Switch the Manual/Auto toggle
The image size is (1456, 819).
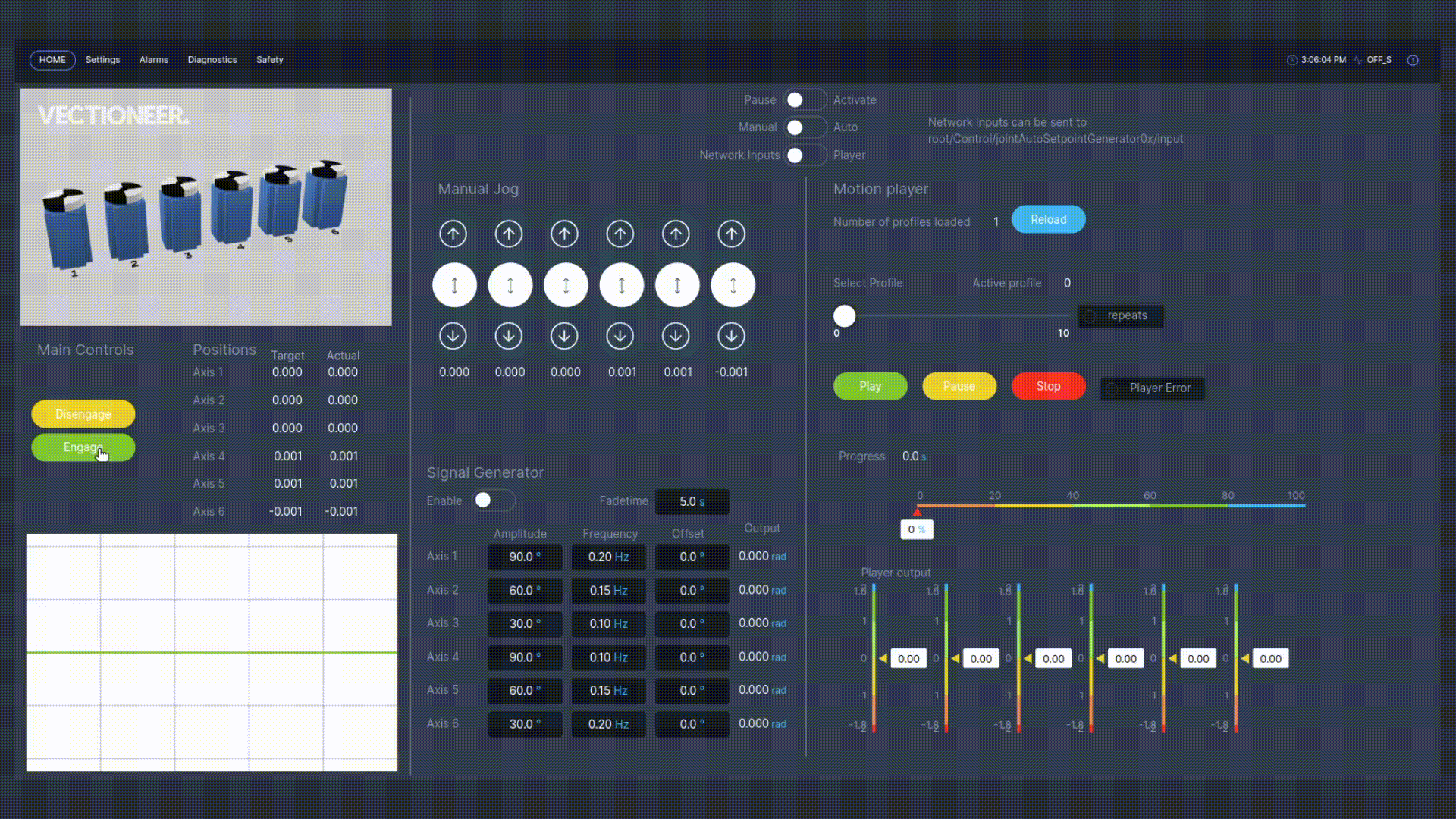(x=805, y=127)
